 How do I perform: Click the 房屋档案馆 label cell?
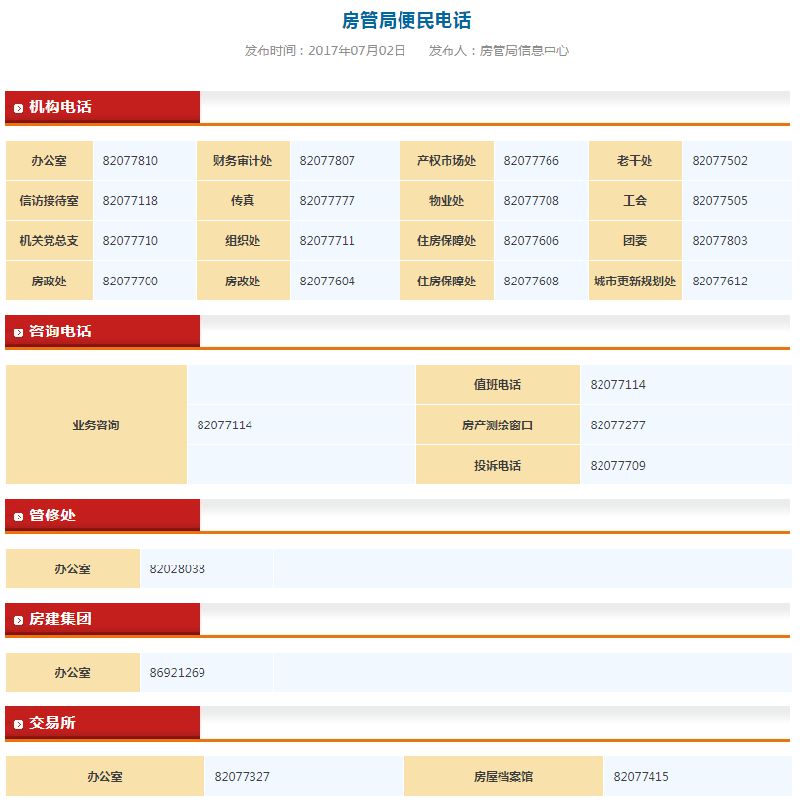click(x=503, y=777)
